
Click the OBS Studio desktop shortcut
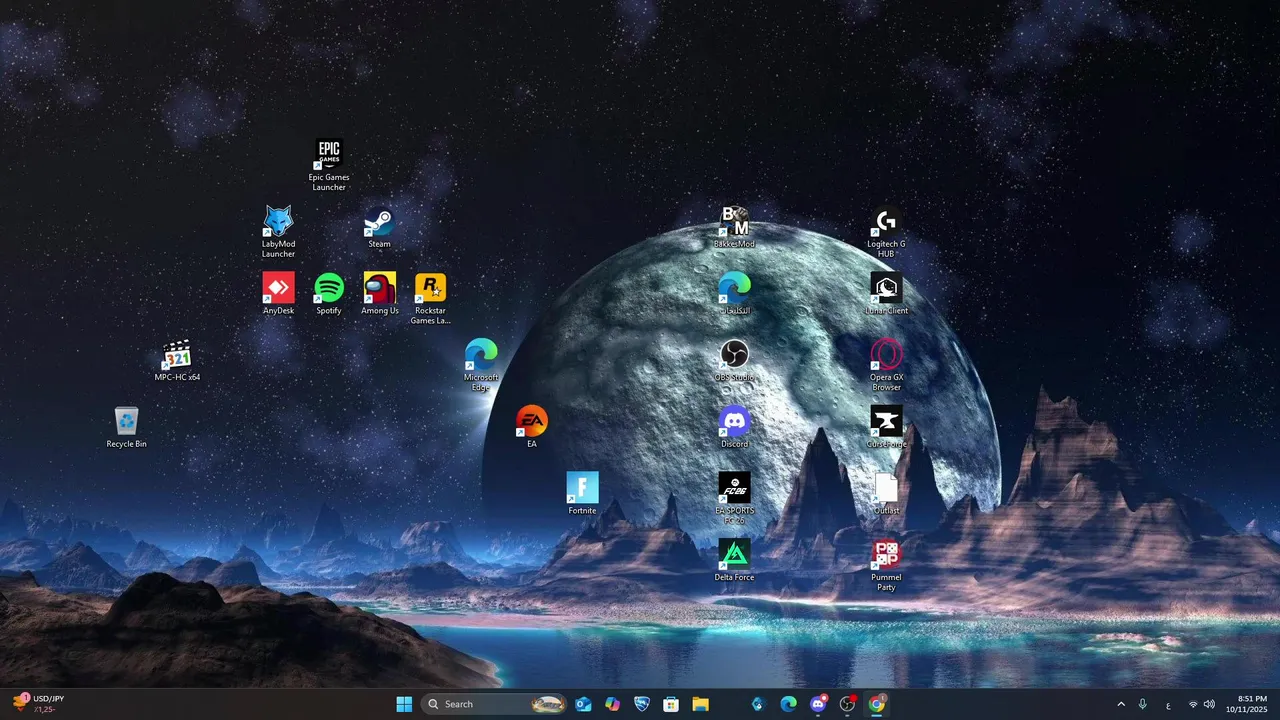(734, 361)
